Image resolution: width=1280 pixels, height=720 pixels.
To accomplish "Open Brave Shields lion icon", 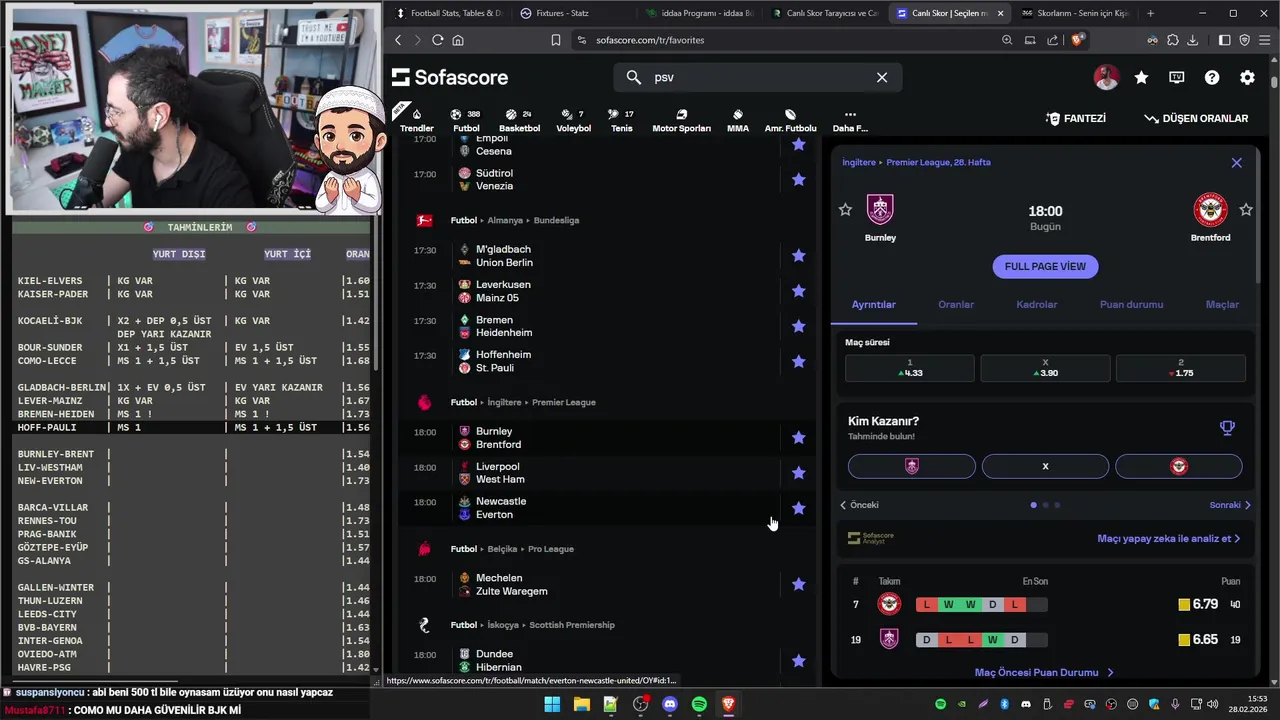I will (x=1077, y=40).
